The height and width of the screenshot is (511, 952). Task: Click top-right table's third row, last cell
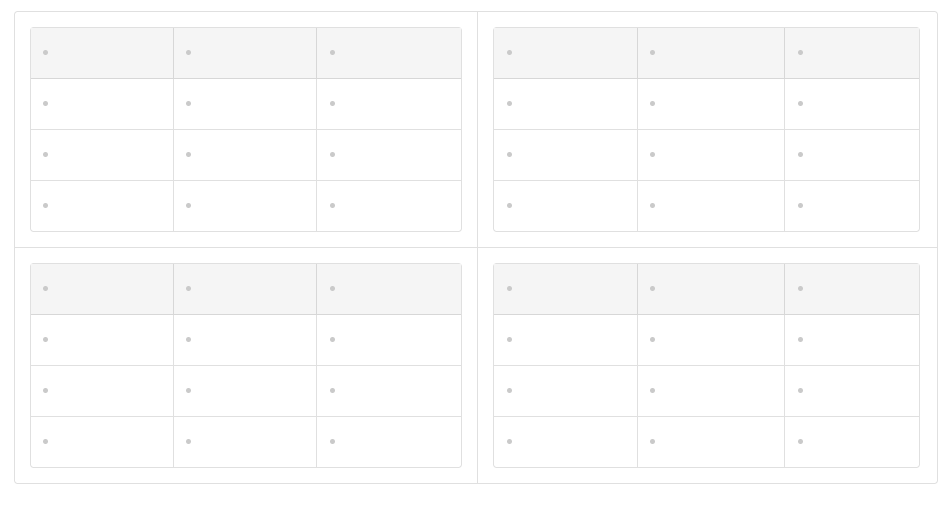coord(852,155)
